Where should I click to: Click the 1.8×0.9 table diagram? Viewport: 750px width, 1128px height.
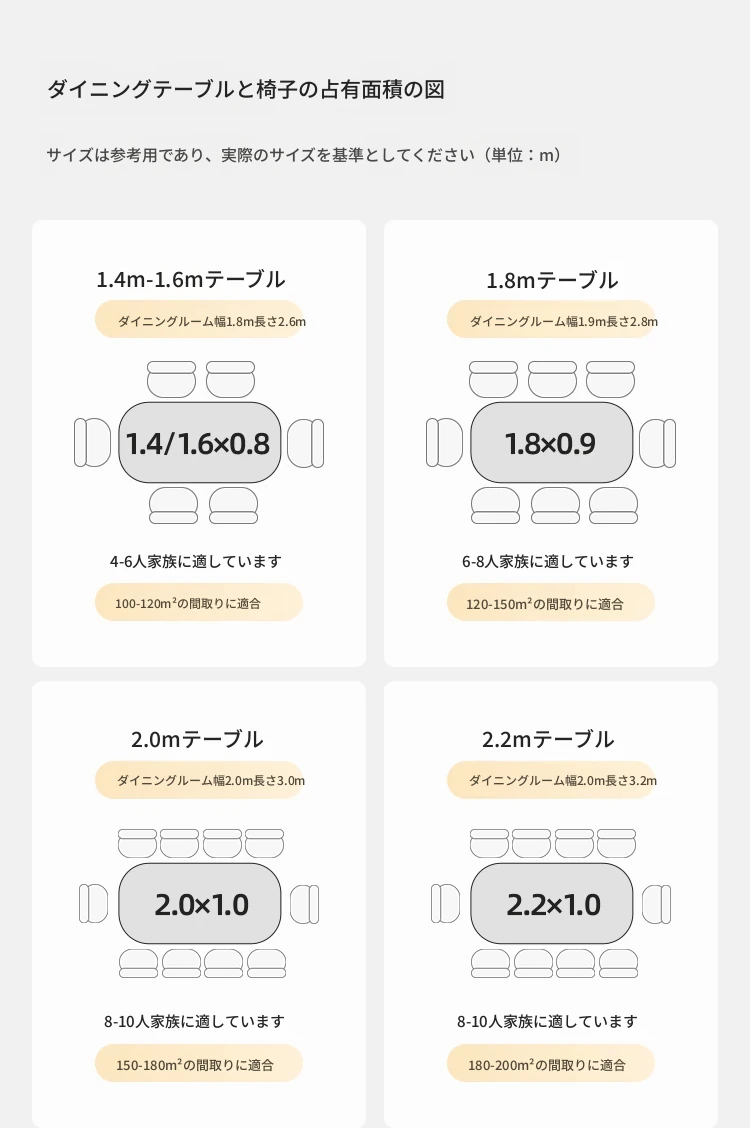tap(552, 442)
